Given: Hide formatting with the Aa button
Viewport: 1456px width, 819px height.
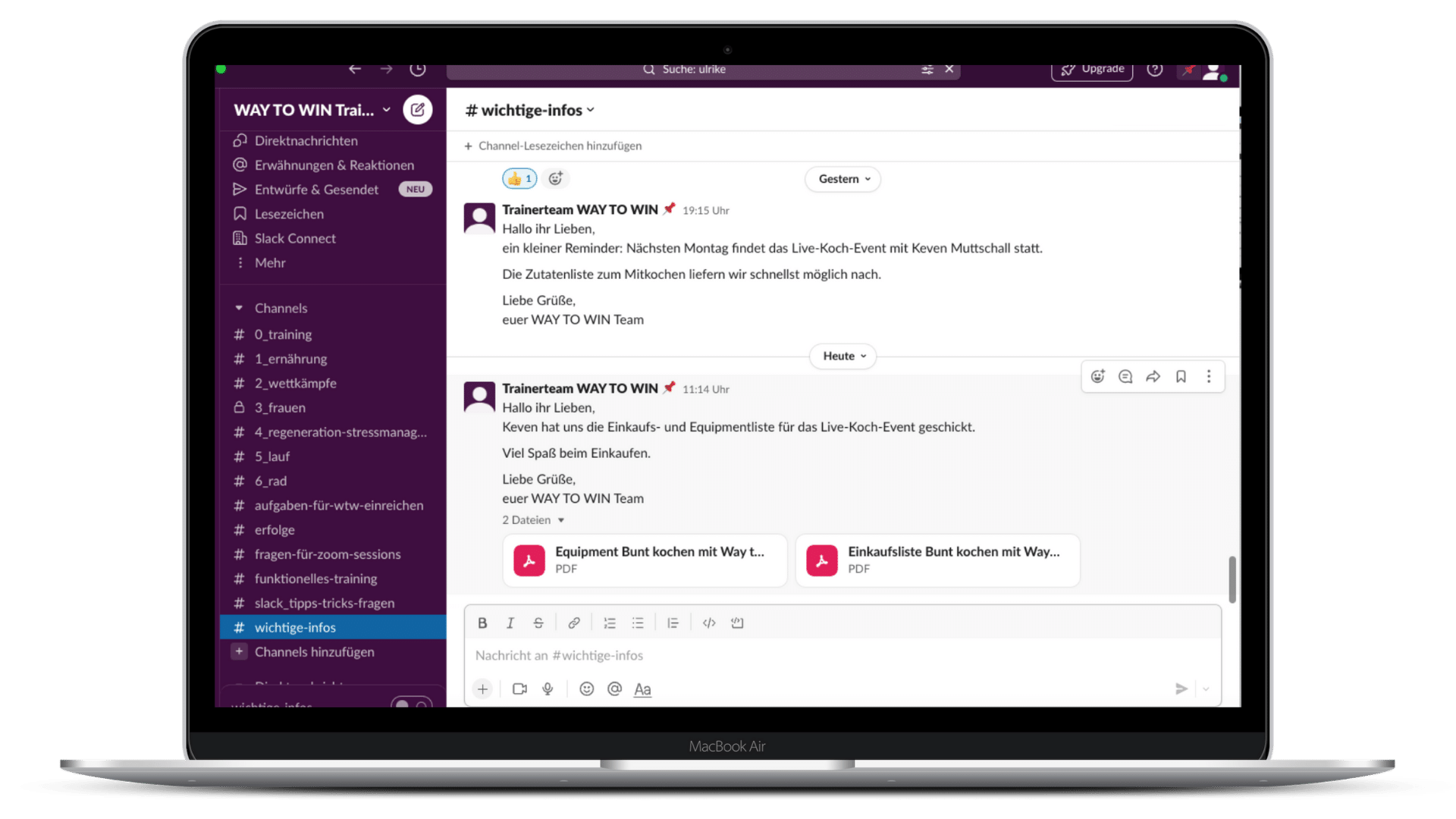Looking at the screenshot, I should [x=642, y=689].
